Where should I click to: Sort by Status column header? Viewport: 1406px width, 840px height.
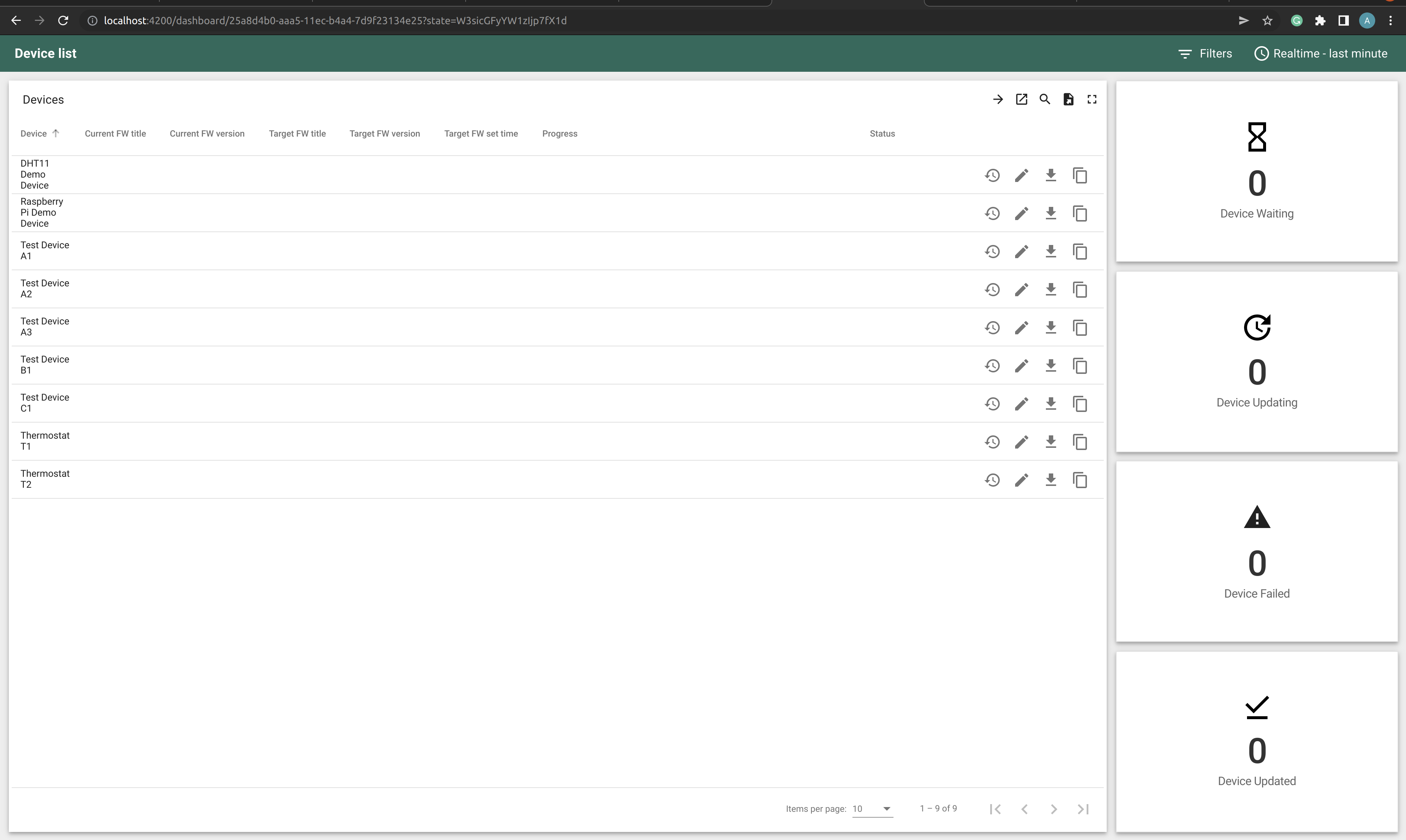pos(882,134)
